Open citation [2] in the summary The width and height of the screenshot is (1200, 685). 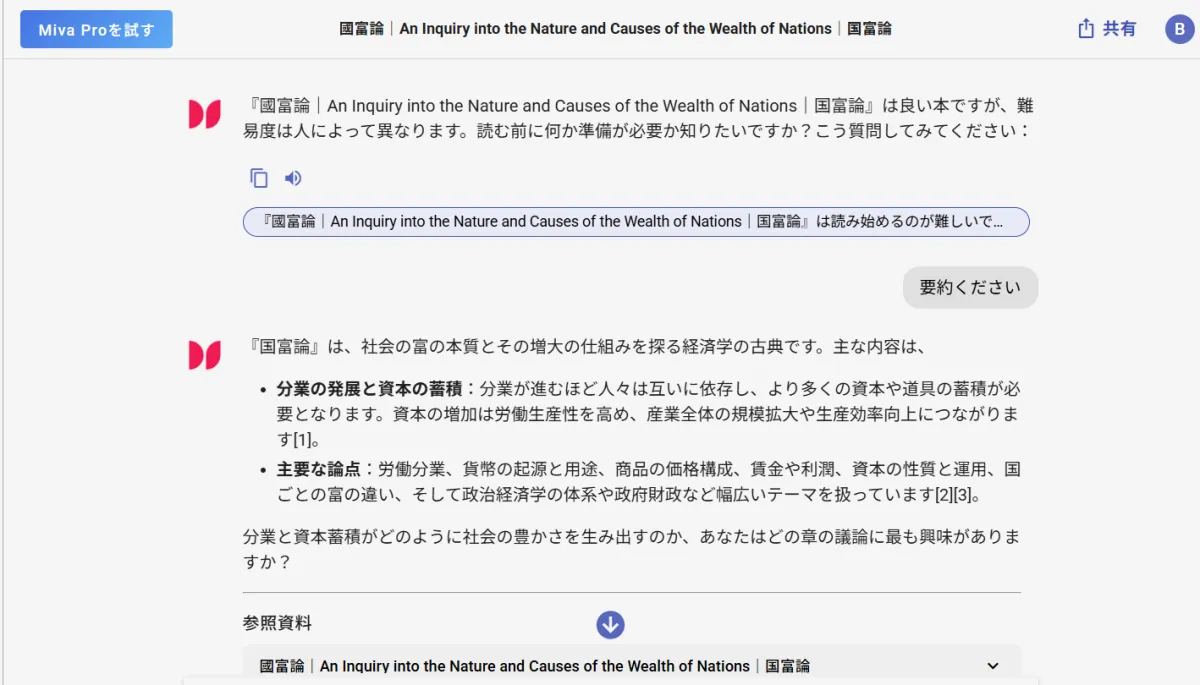point(944,495)
